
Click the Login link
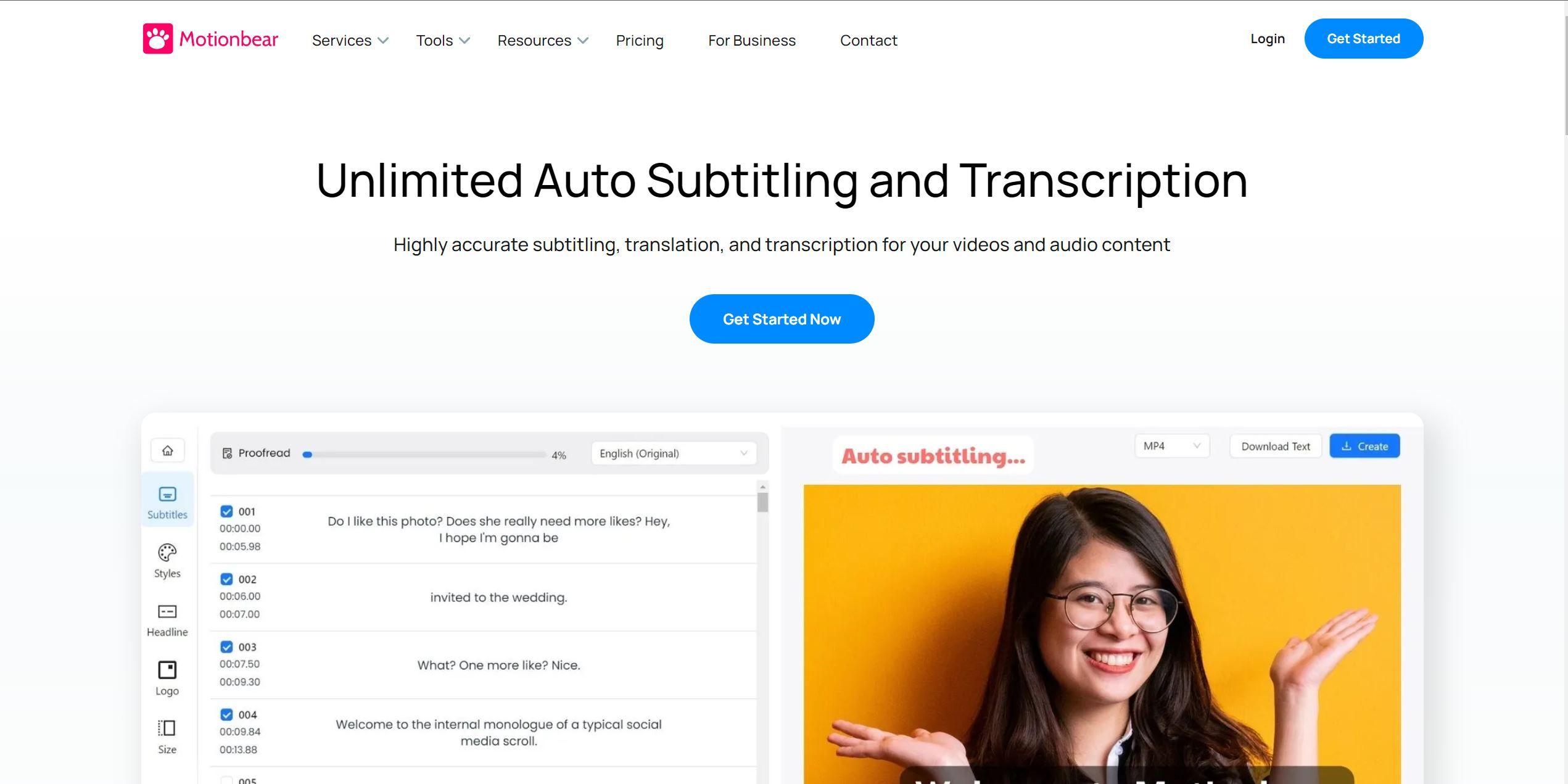[x=1267, y=38]
